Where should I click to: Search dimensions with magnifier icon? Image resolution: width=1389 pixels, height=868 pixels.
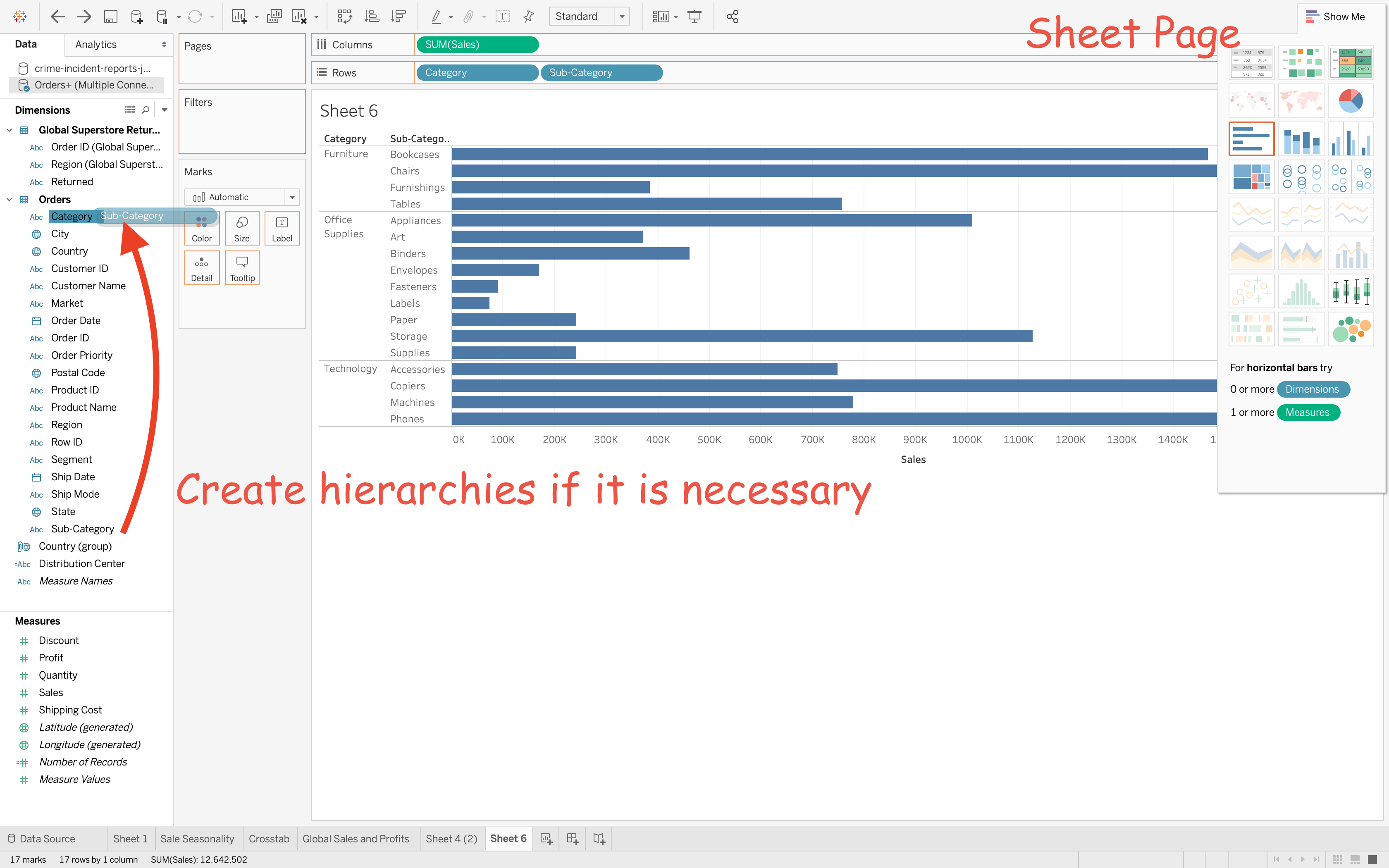pos(146,110)
